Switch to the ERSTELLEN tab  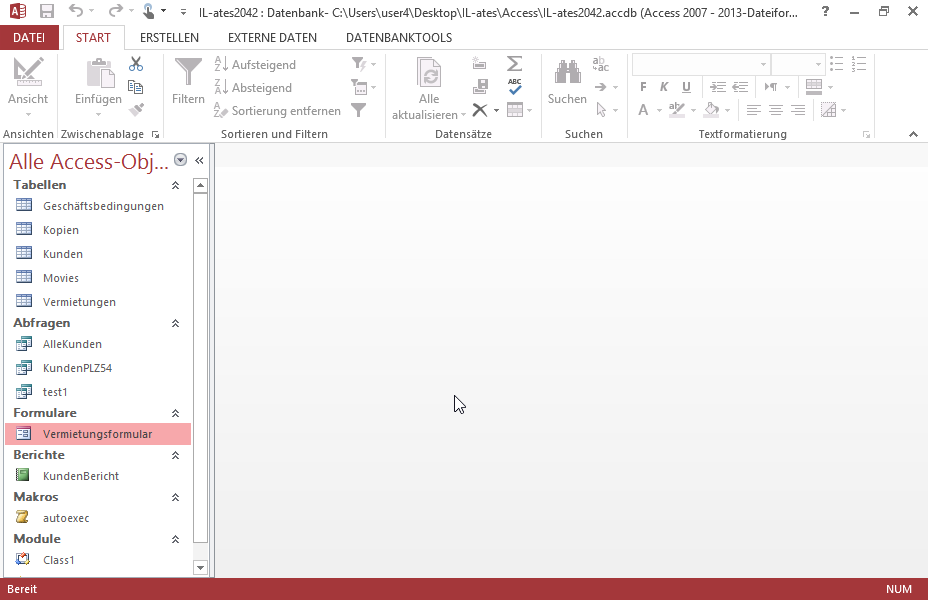click(169, 37)
